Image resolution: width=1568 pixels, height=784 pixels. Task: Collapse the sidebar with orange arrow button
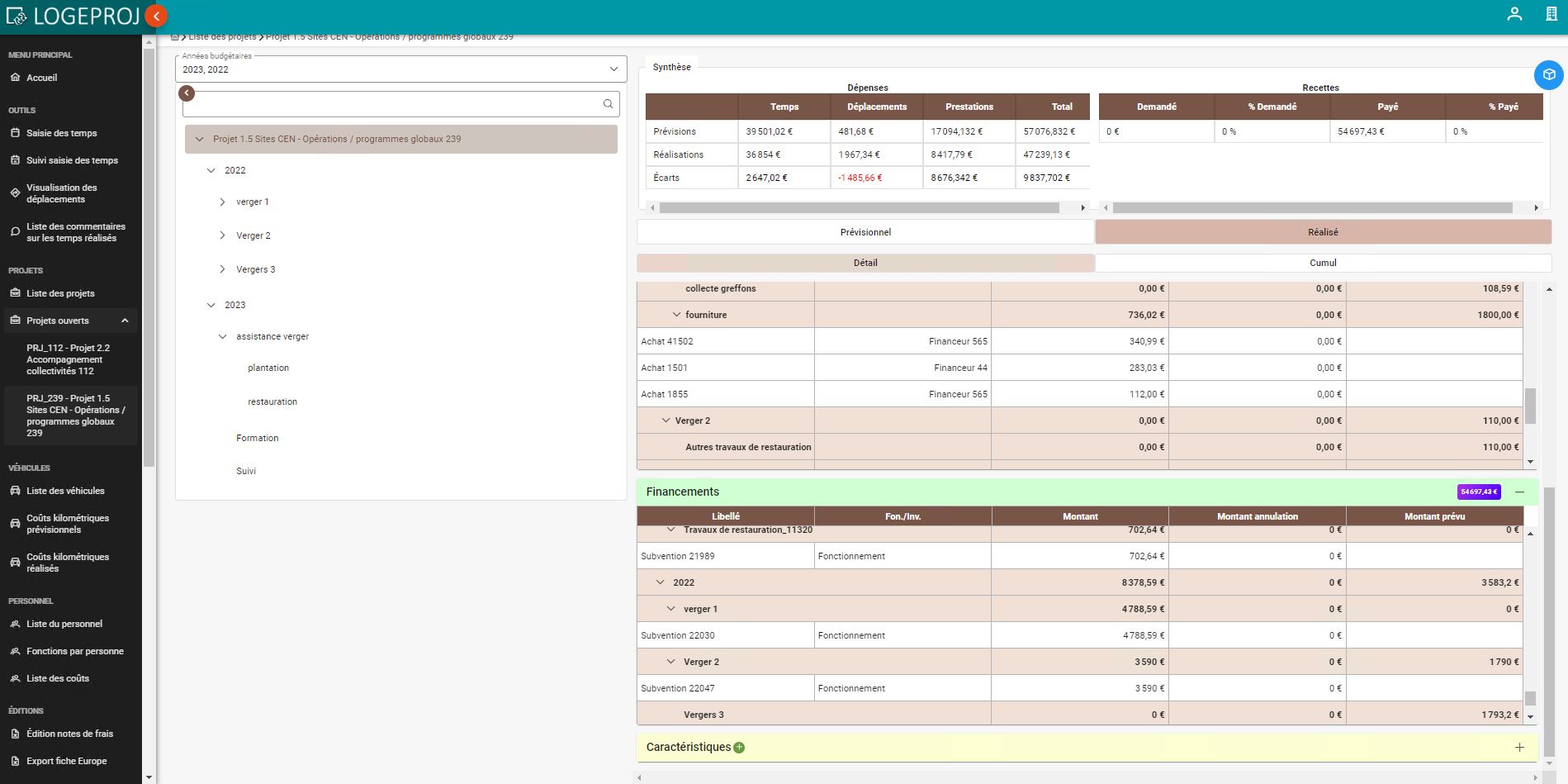pyautogui.click(x=155, y=15)
